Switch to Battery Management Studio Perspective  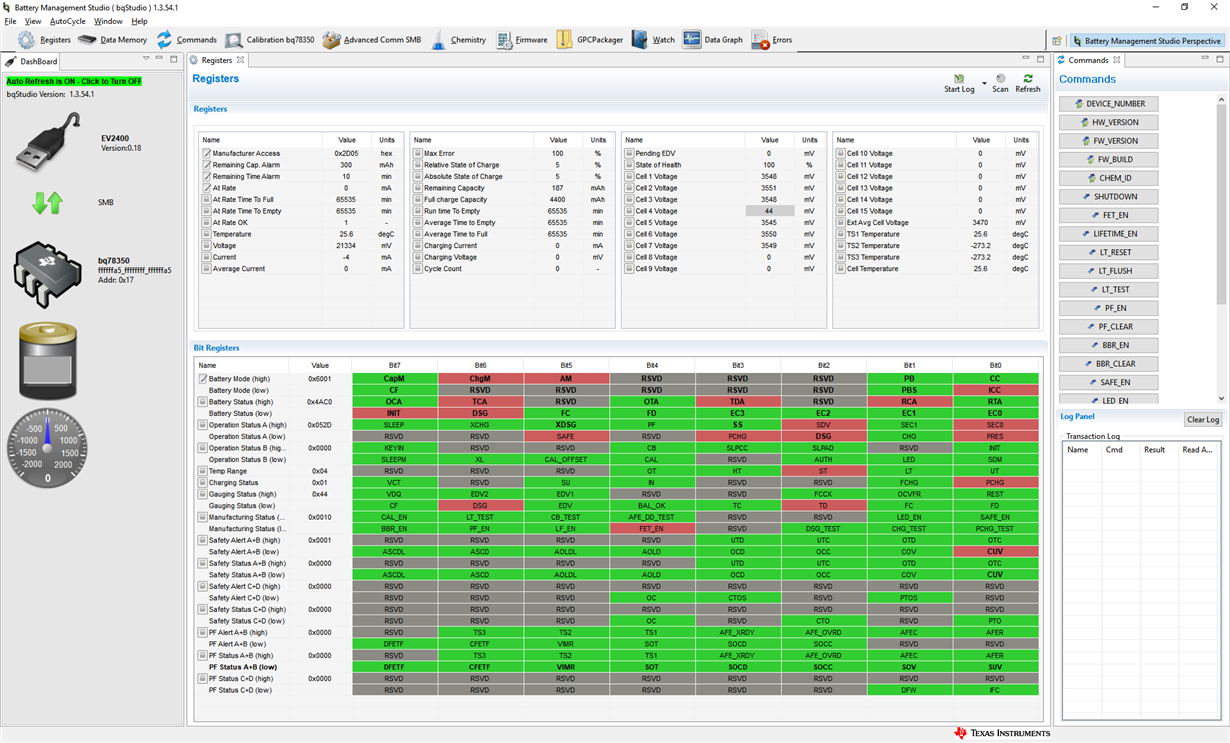pyautogui.click(x=1146, y=41)
